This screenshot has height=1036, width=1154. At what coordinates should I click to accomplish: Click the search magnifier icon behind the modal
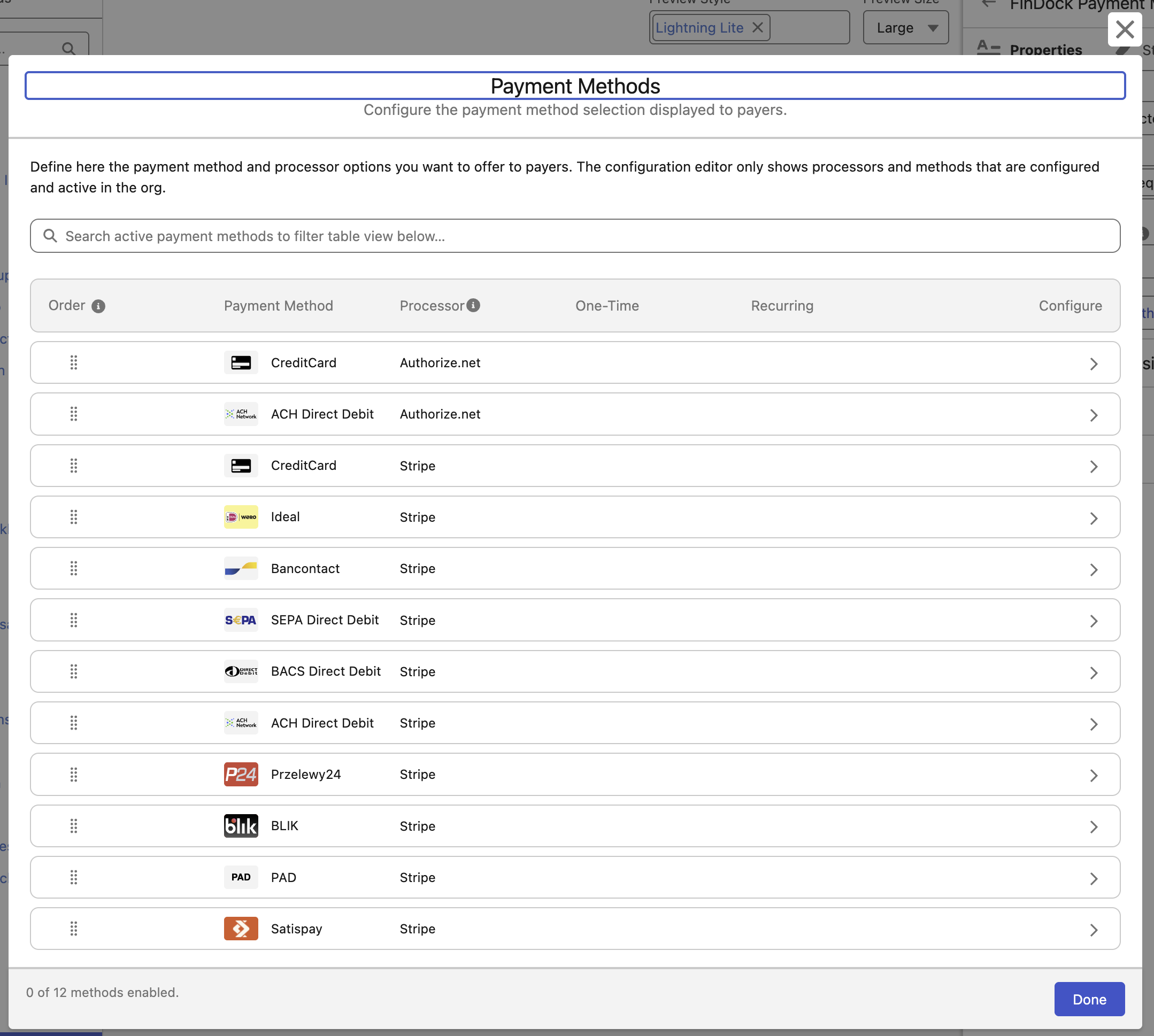[x=68, y=49]
